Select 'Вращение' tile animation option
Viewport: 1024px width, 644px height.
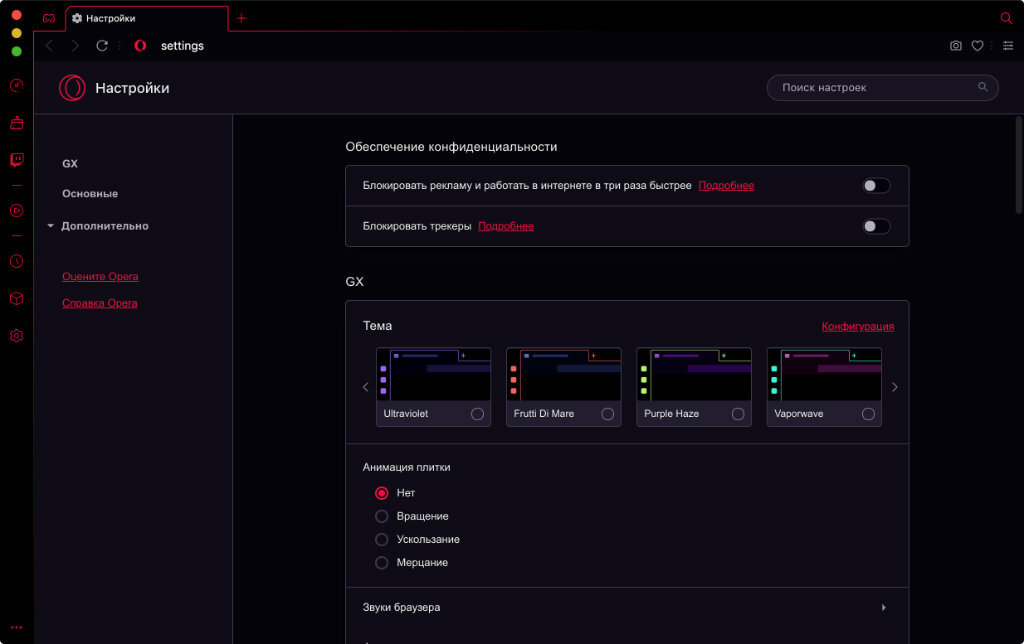pos(381,516)
